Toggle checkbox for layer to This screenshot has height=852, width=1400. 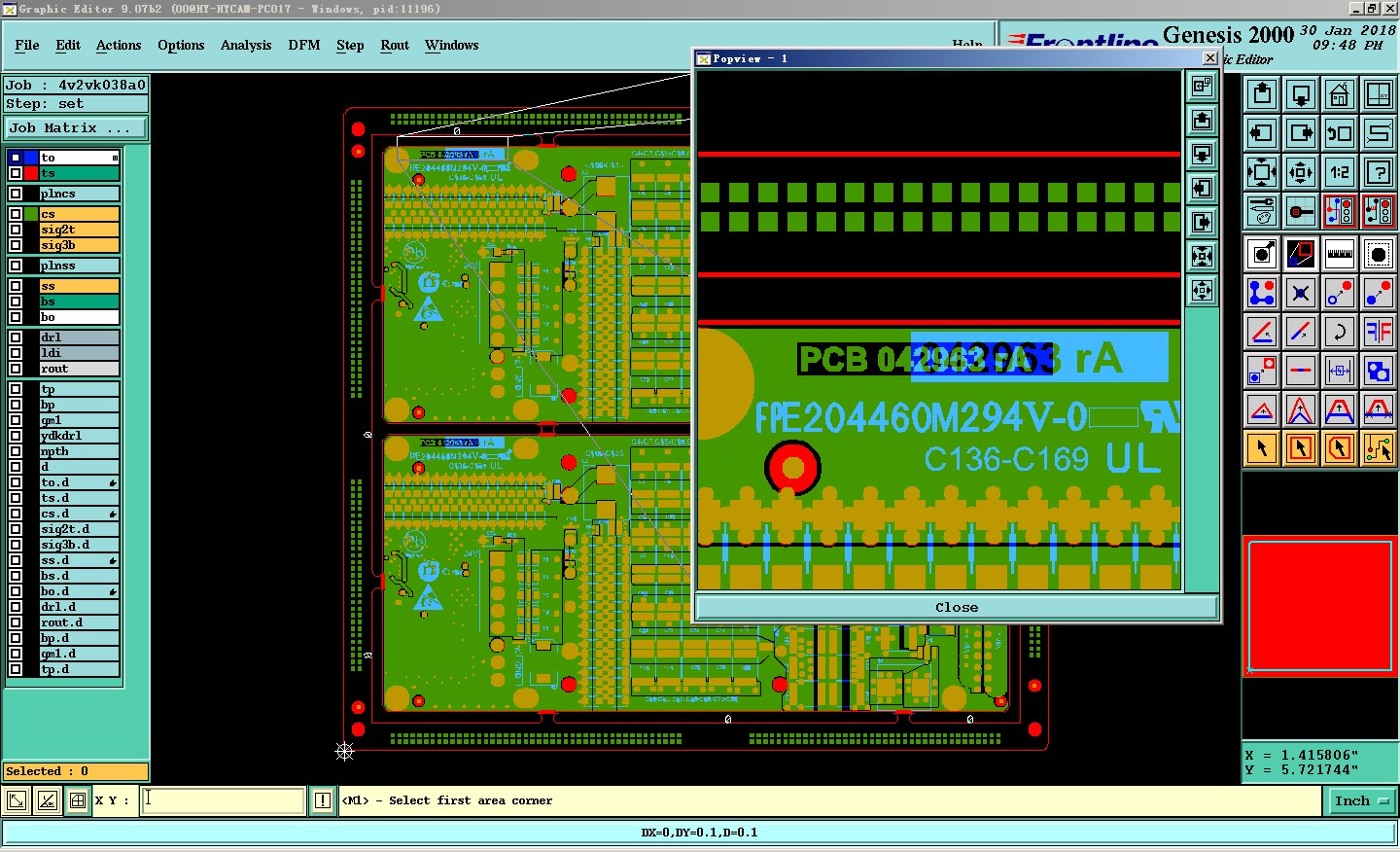16,158
